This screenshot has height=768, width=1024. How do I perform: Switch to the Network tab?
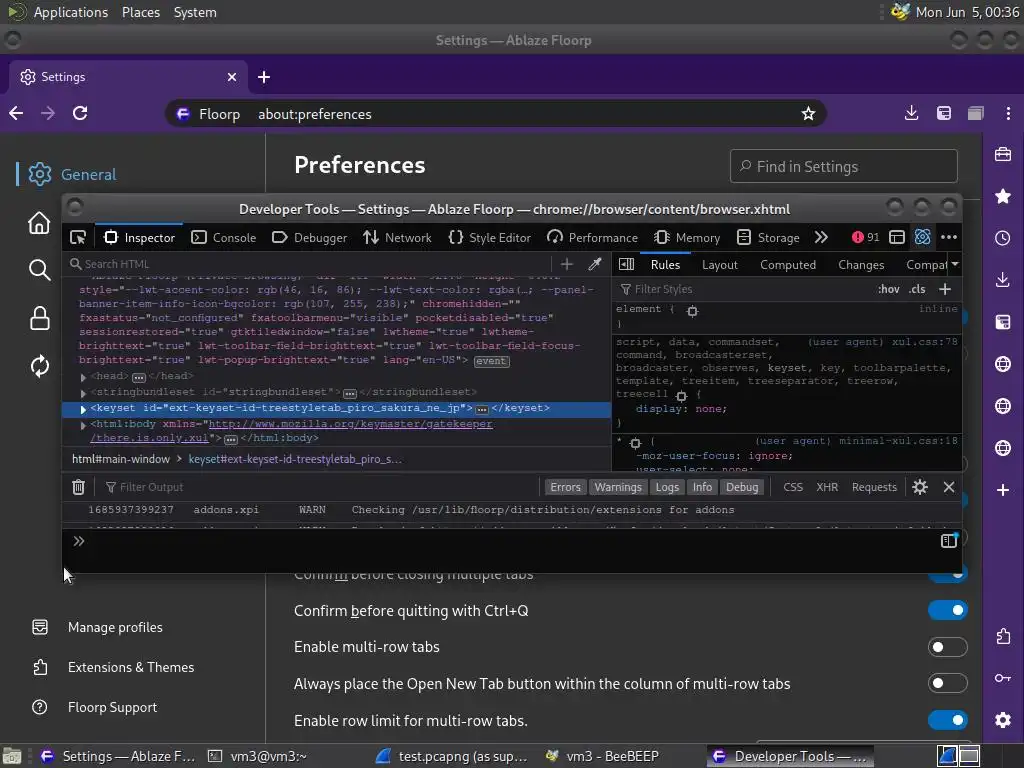tap(398, 238)
